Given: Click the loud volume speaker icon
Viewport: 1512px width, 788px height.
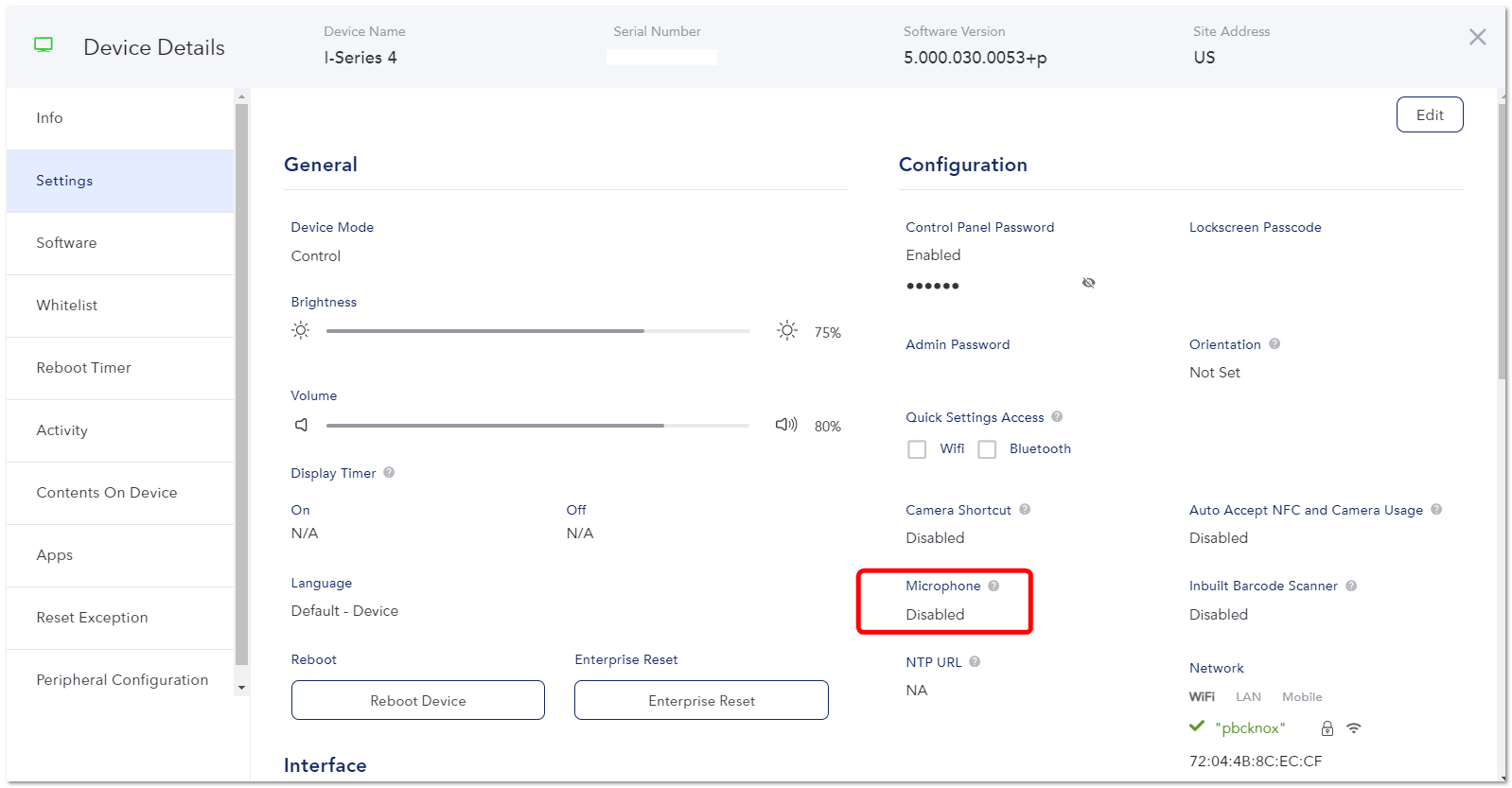Looking at the screenshot, I should point(786,425).
